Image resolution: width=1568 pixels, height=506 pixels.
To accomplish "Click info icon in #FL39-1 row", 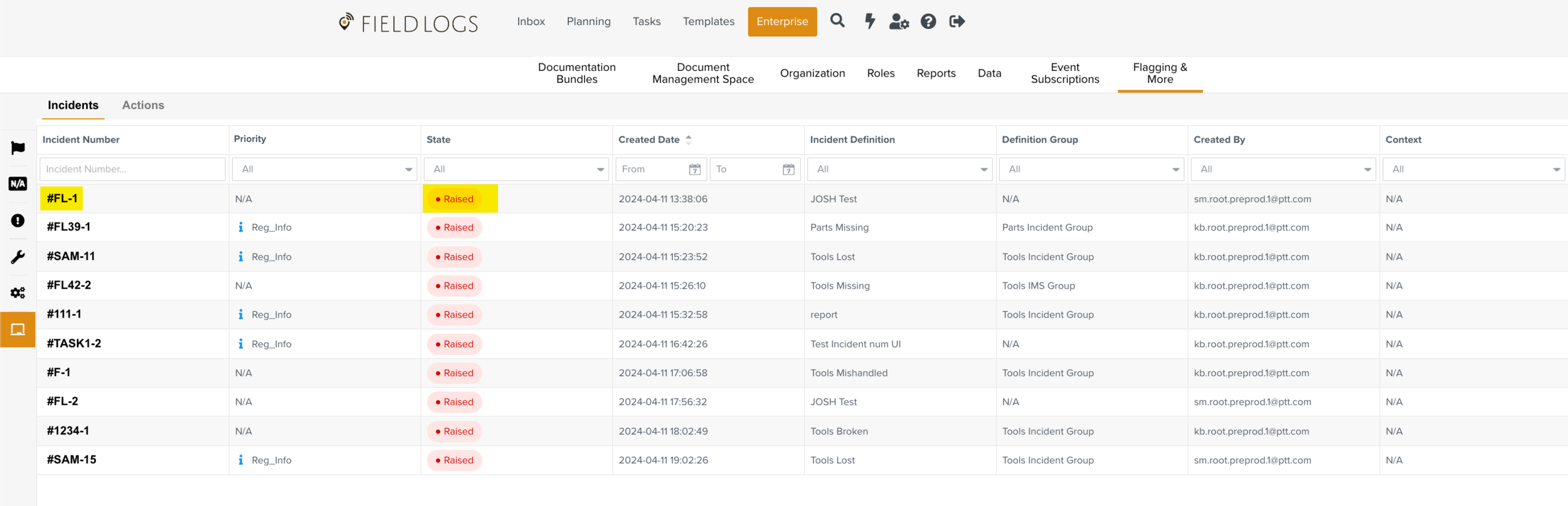I will [x=241, y=227].
